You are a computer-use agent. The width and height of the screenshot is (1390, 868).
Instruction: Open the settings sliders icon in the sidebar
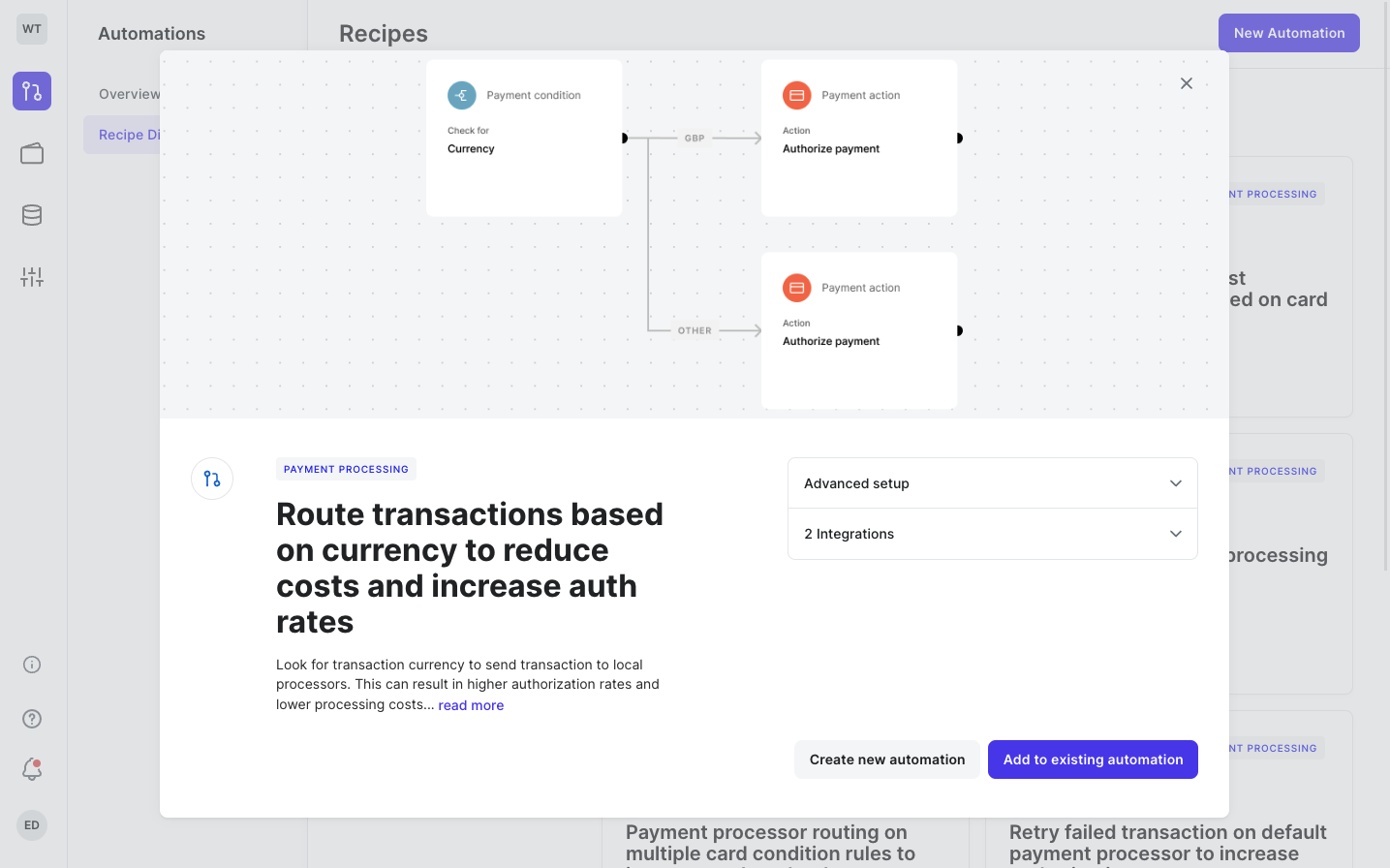click(x=31, y=276)
